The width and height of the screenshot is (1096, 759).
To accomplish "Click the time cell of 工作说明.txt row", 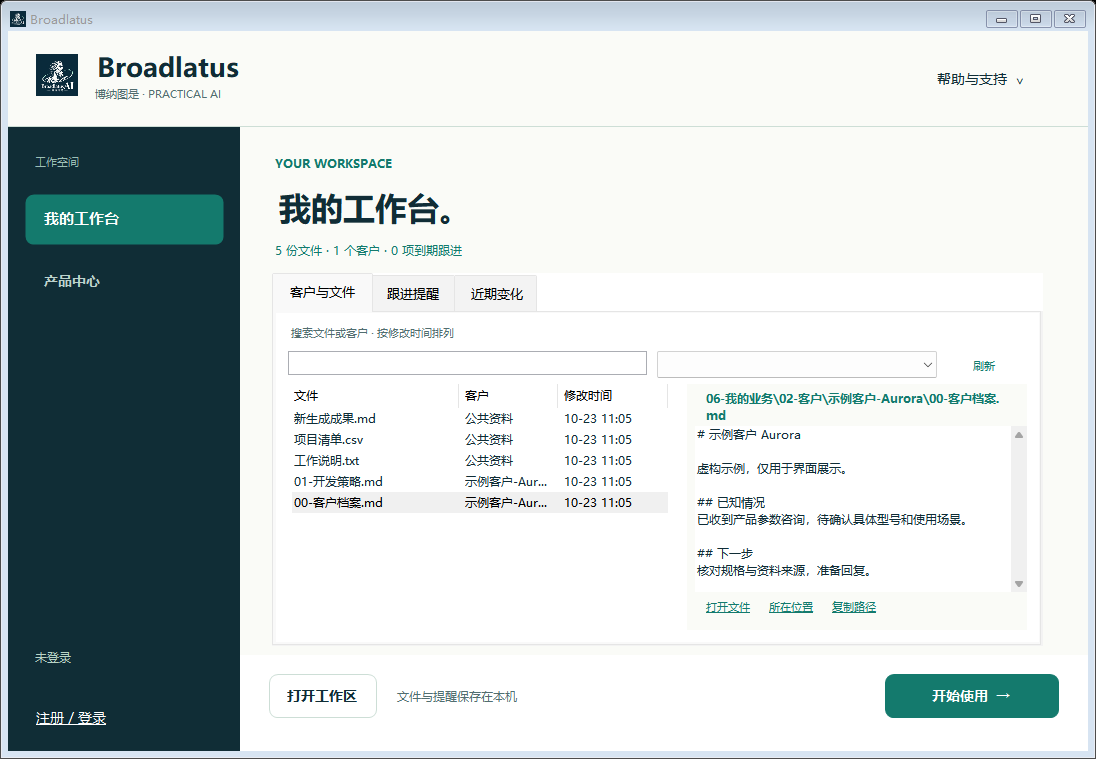I will [x=598, y=461].
